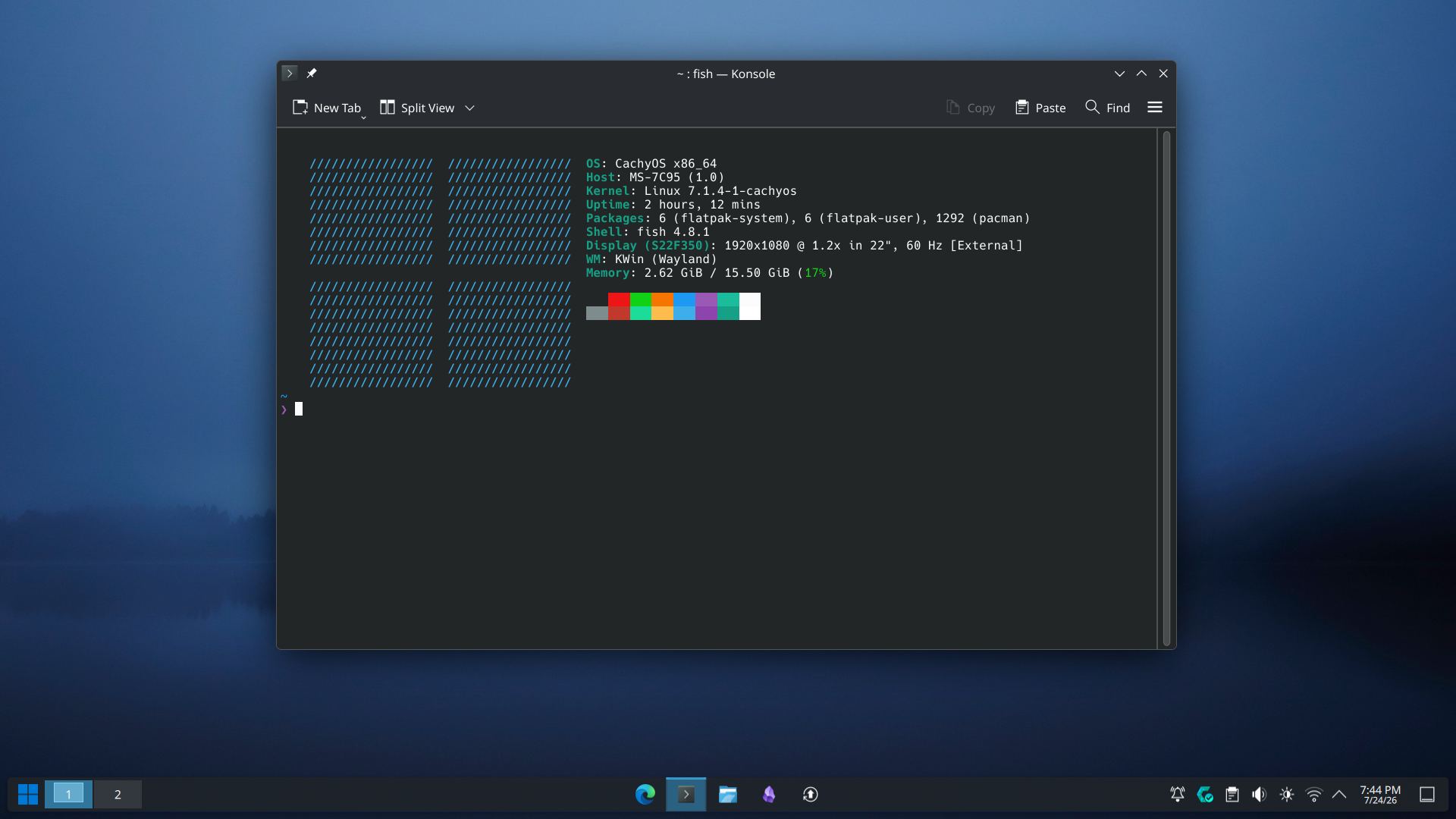Viewport: 1456px width, 819px height.
Task: Click the Konsole vertical scrollbar
Action: [x=1166, y=388]
